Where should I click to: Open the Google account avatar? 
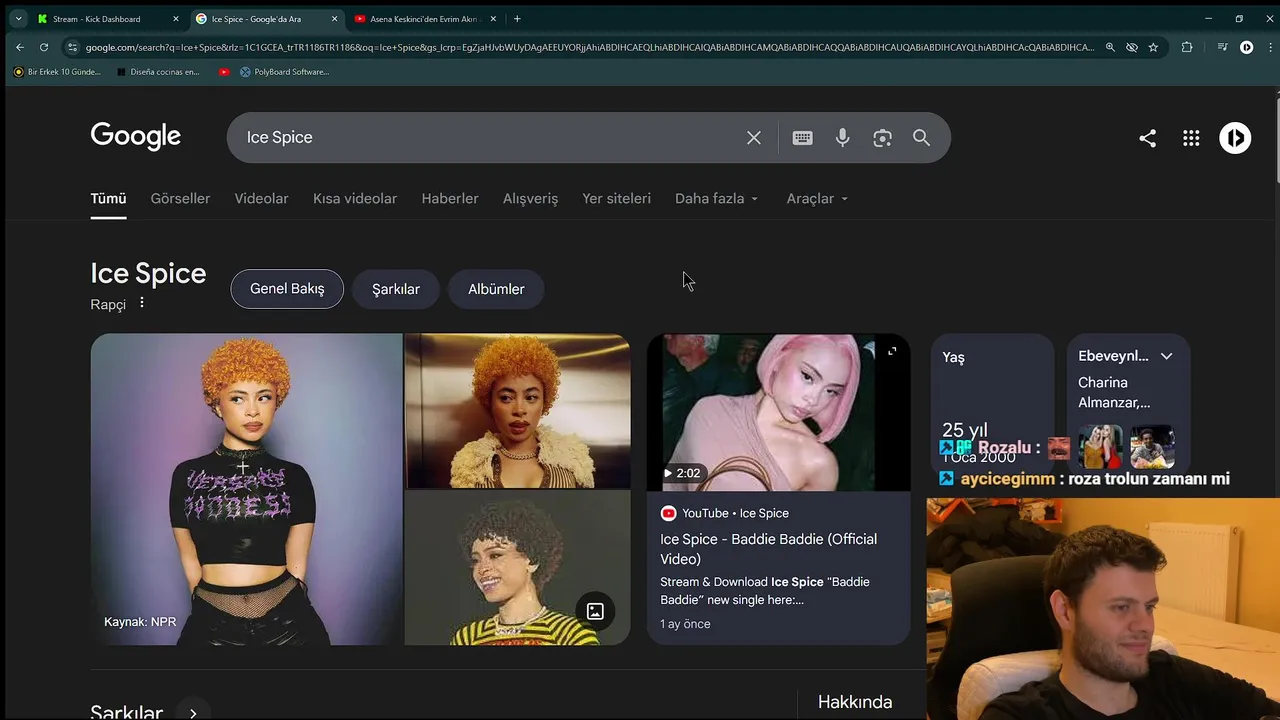1235,138
